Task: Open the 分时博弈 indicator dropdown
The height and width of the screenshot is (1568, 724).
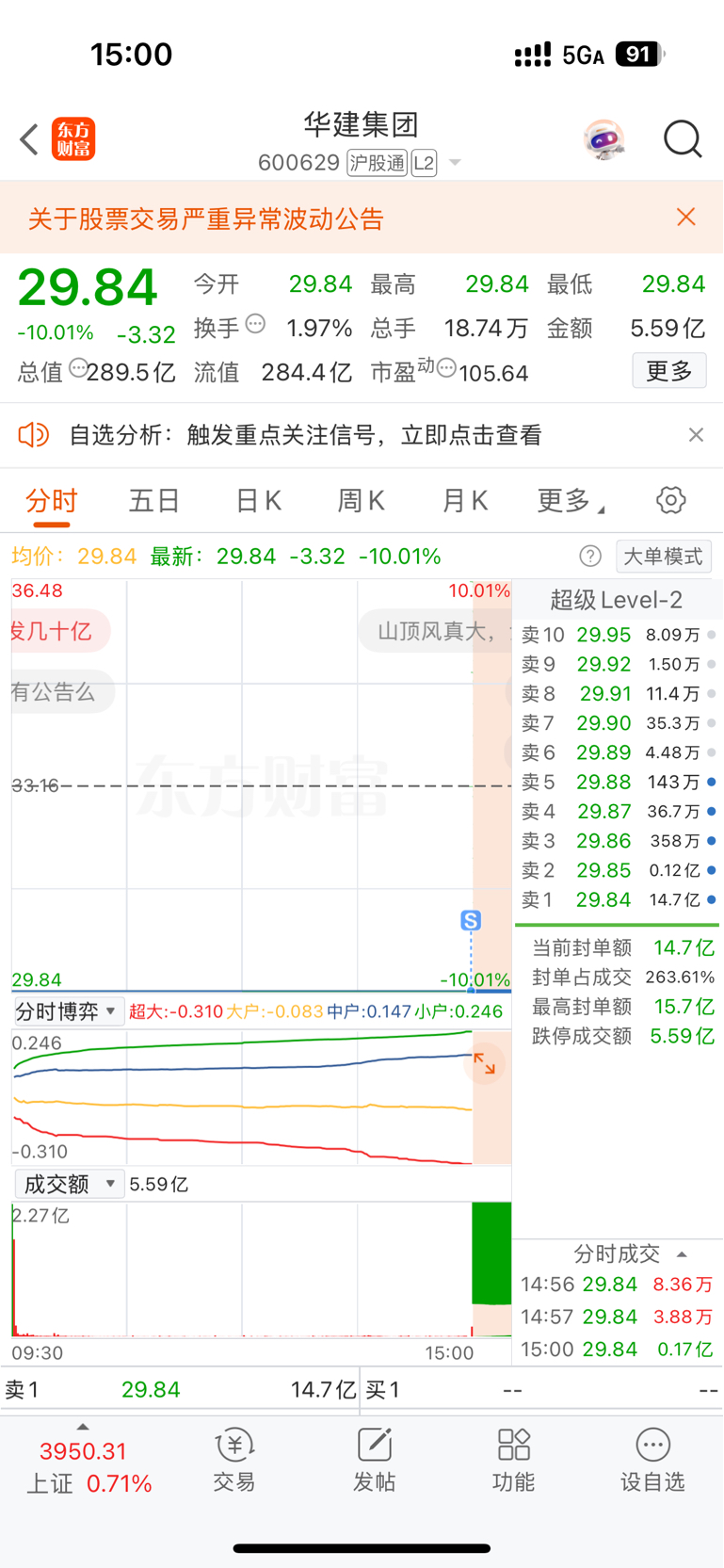Action: point(68,1011)
